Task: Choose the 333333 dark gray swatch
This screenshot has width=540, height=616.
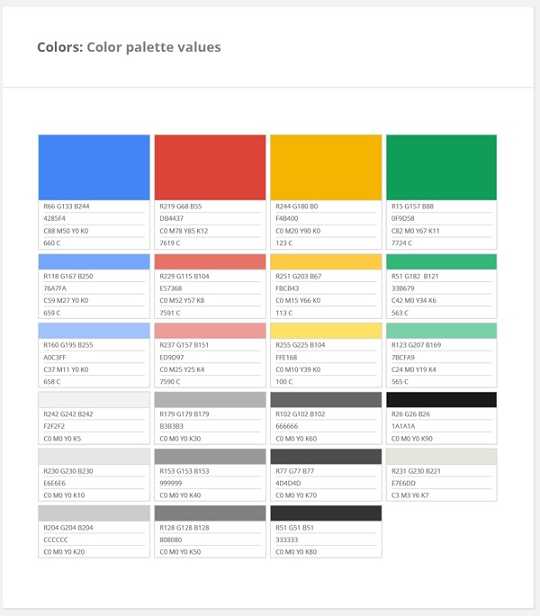Action: (x=326, y=513)
